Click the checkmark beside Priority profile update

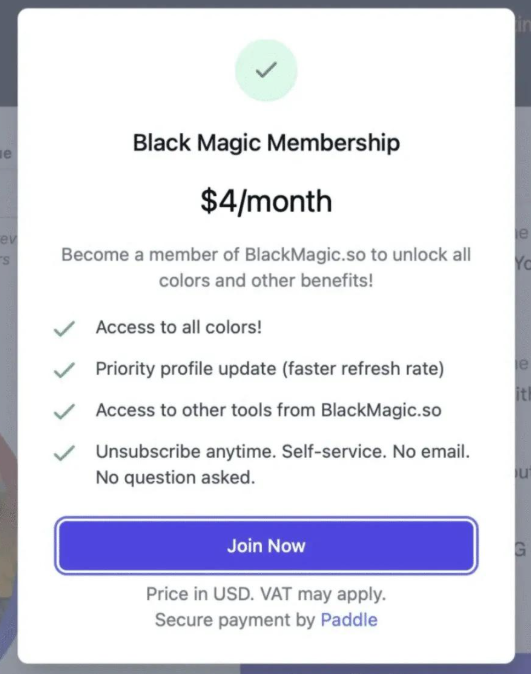[64, 370]
